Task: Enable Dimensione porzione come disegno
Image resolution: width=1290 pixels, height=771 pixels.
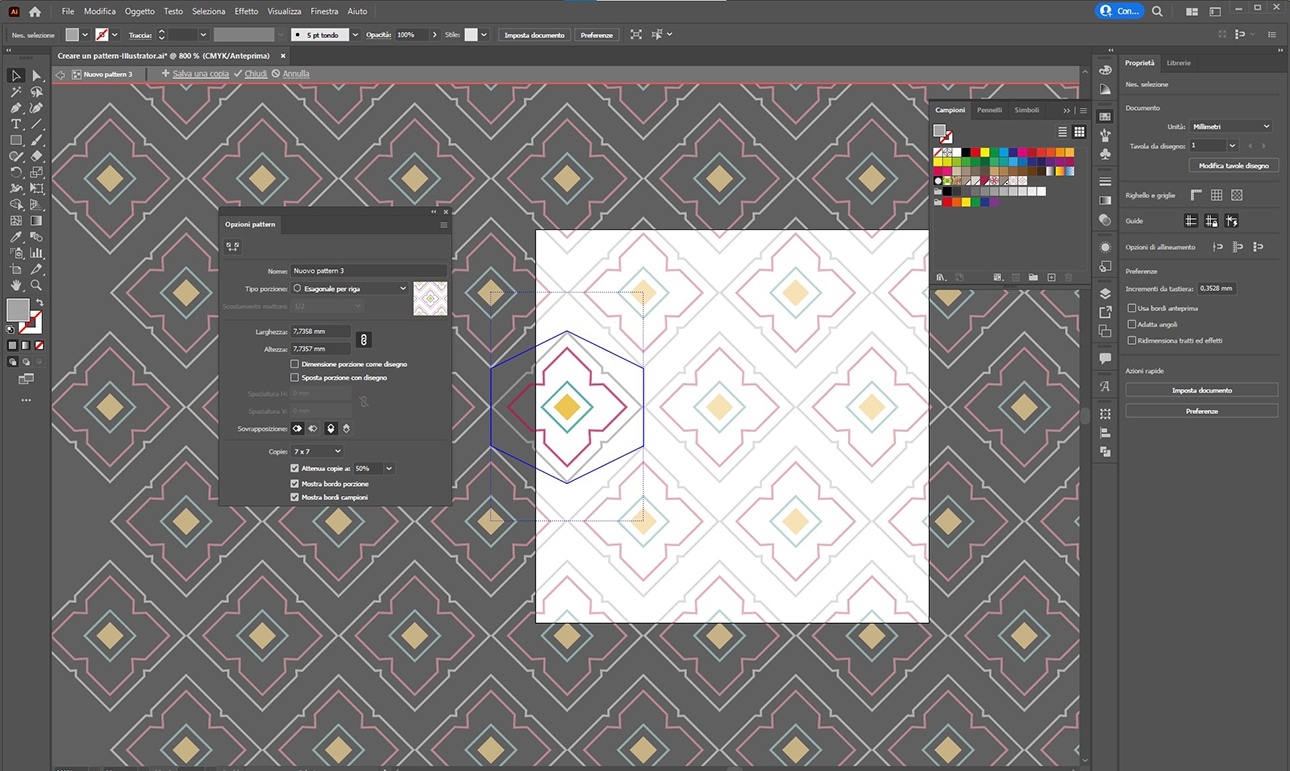Action: click(295, 364)
